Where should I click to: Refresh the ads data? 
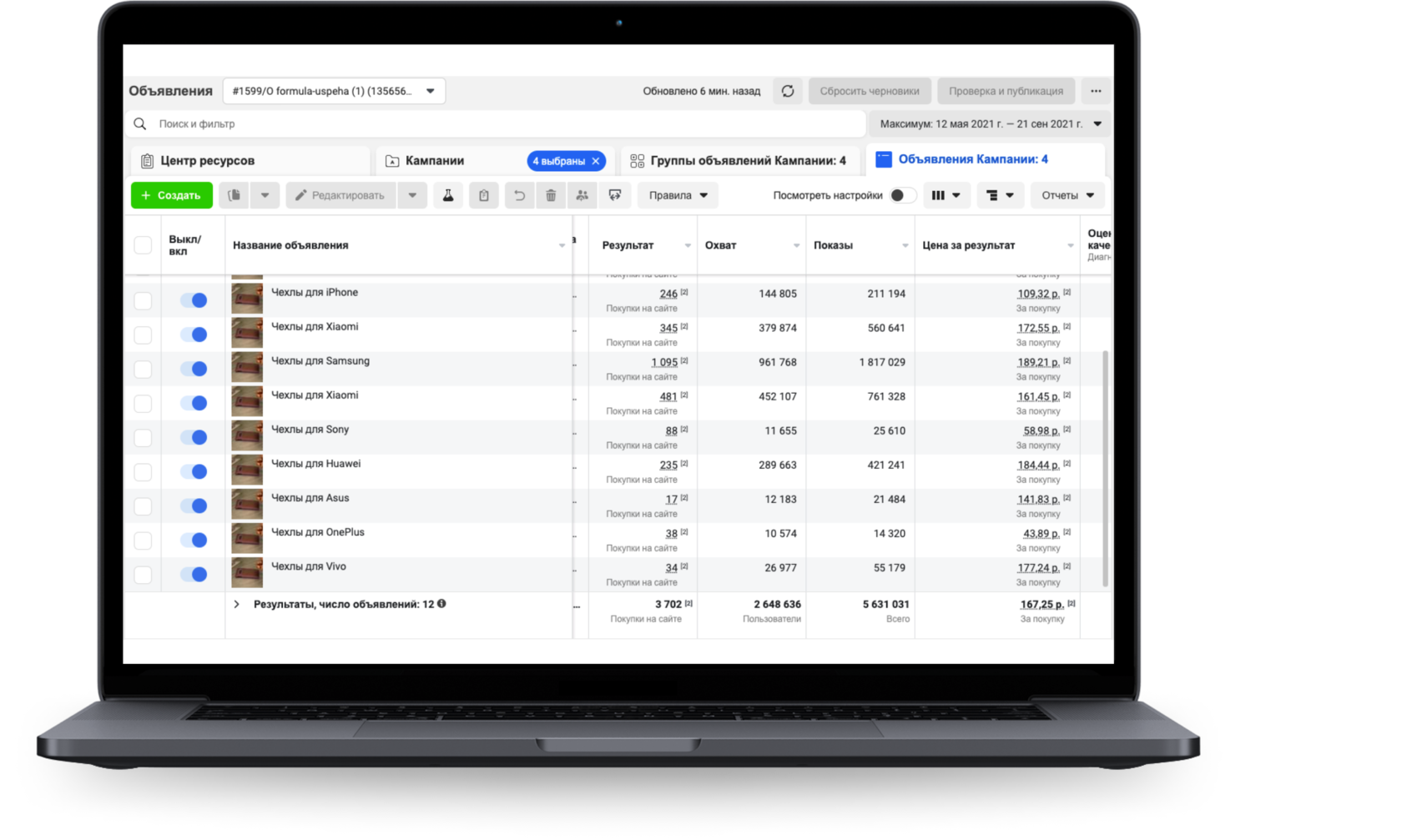click(x=788, y=91)
